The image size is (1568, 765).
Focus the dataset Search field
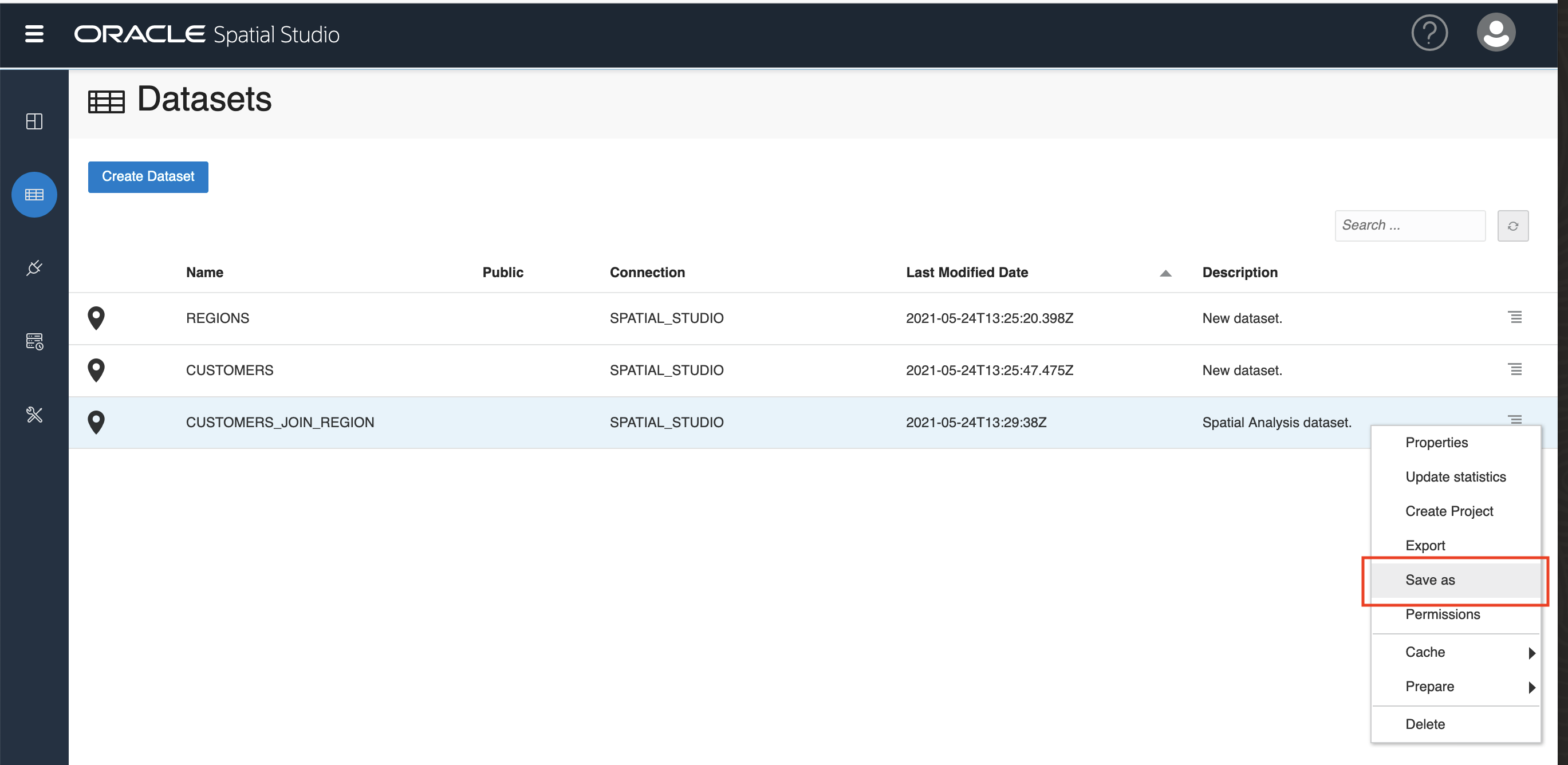[1409, 226]
